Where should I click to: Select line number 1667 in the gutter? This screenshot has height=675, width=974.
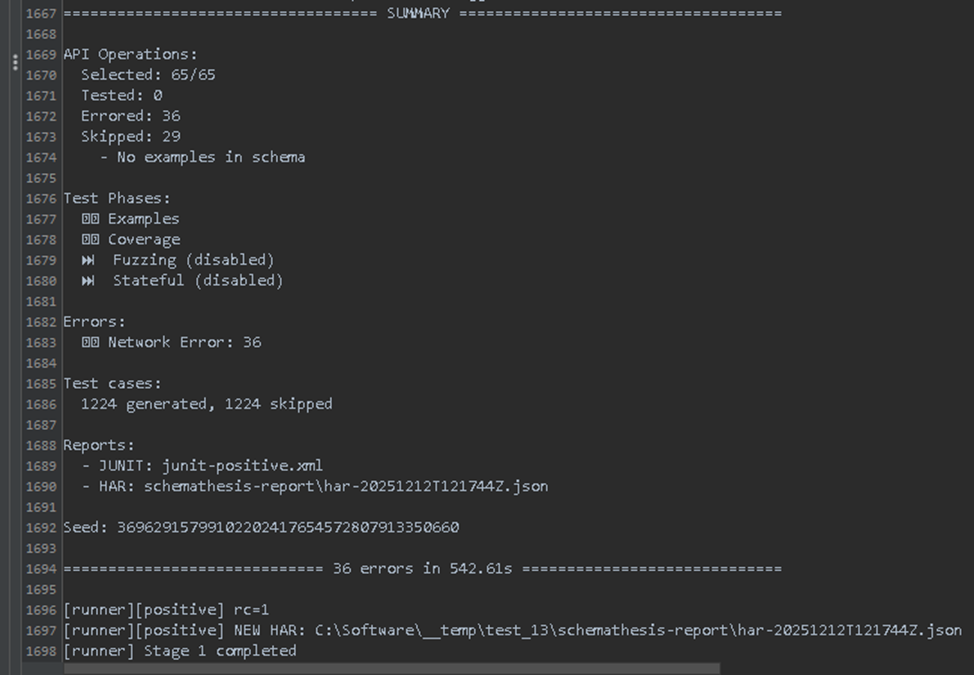click(x=41, y=14)
